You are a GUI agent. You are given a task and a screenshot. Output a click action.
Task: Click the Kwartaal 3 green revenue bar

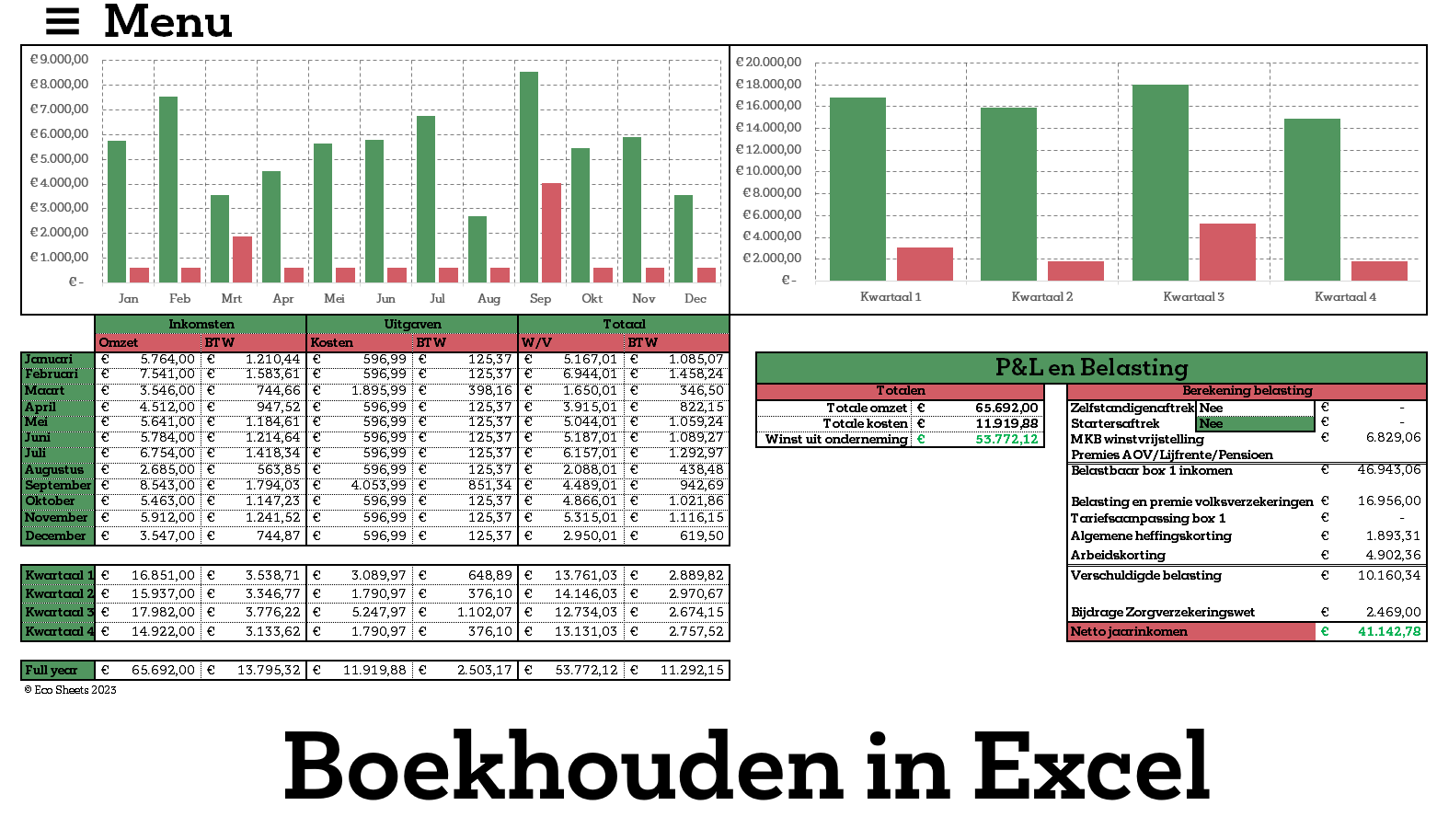tap(1160, 182)
